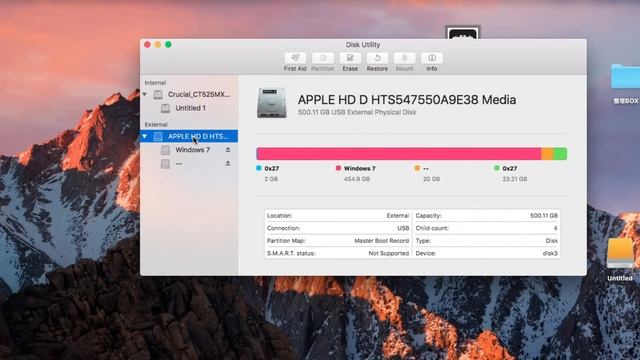Click the green segment of the usage bar
640x360 pixels.
[x=560, y=154]
